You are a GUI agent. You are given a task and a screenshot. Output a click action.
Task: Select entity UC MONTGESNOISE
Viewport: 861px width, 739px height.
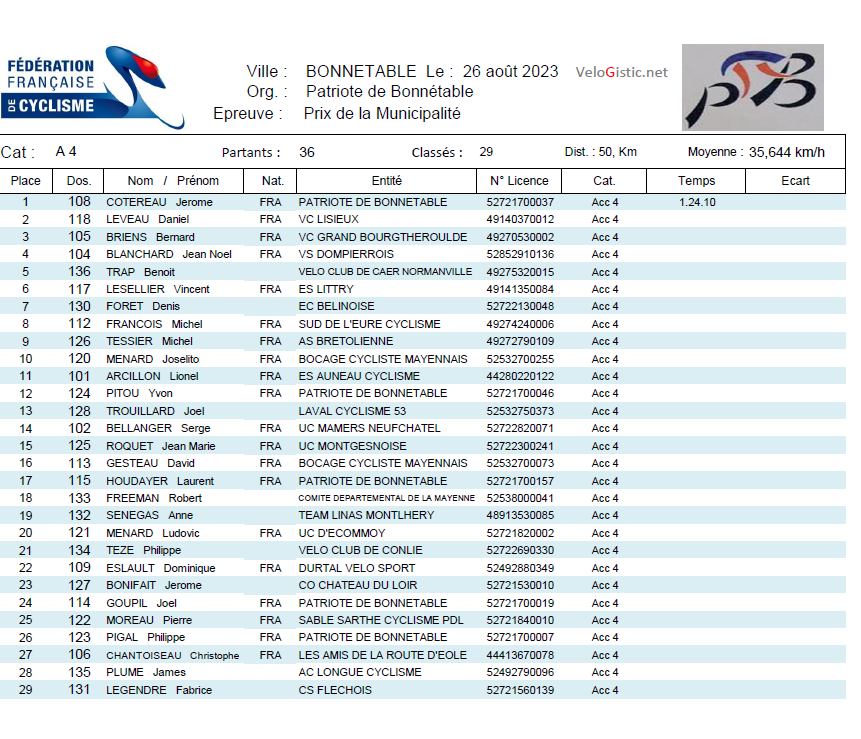[x=353, y=446]
